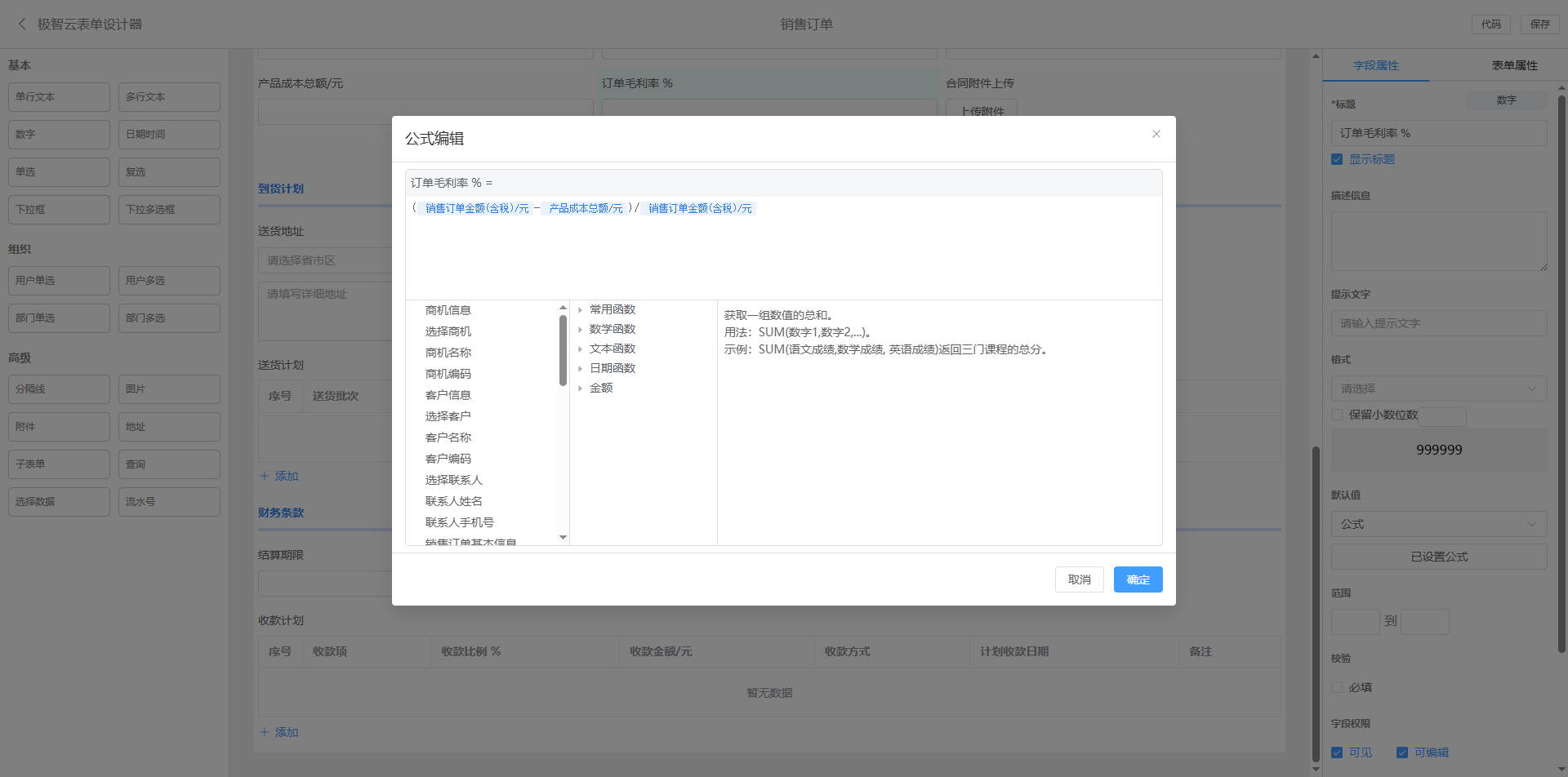Expand the 日期函数 category arrow
Screen dimensions: 1568x777
pyautogui.click(x=580, y=369)
